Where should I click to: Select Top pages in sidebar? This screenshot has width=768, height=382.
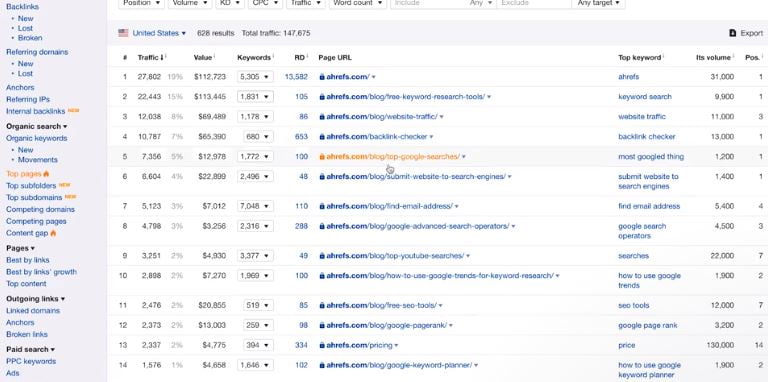pos(24,174)
